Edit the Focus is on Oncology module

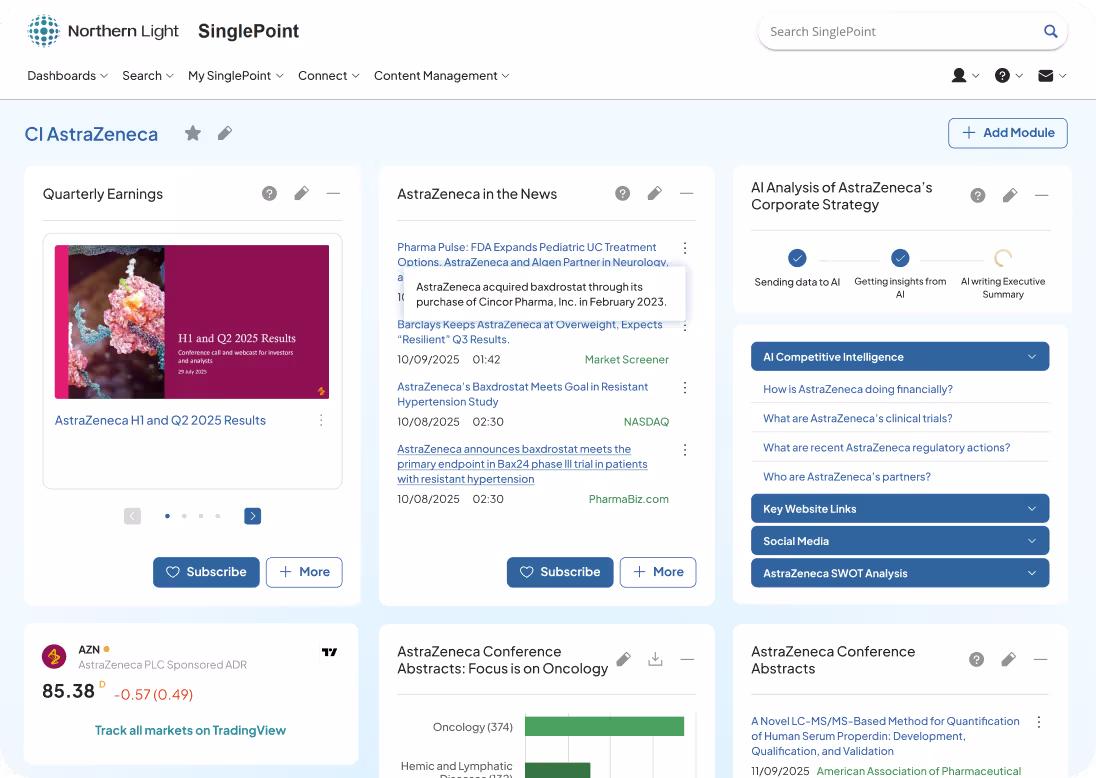coord(623,659)
